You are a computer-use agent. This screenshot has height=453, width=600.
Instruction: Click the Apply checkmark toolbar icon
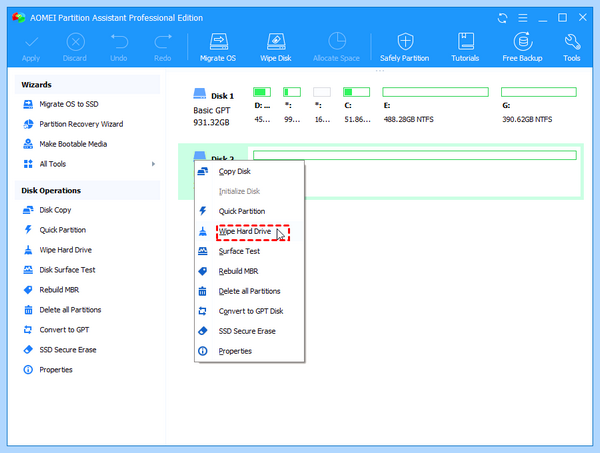(x=31, y=42)
